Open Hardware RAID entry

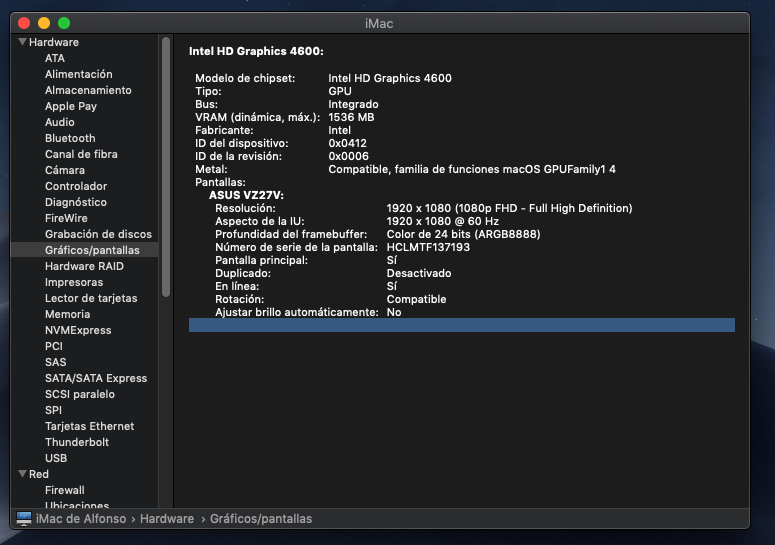85,266
